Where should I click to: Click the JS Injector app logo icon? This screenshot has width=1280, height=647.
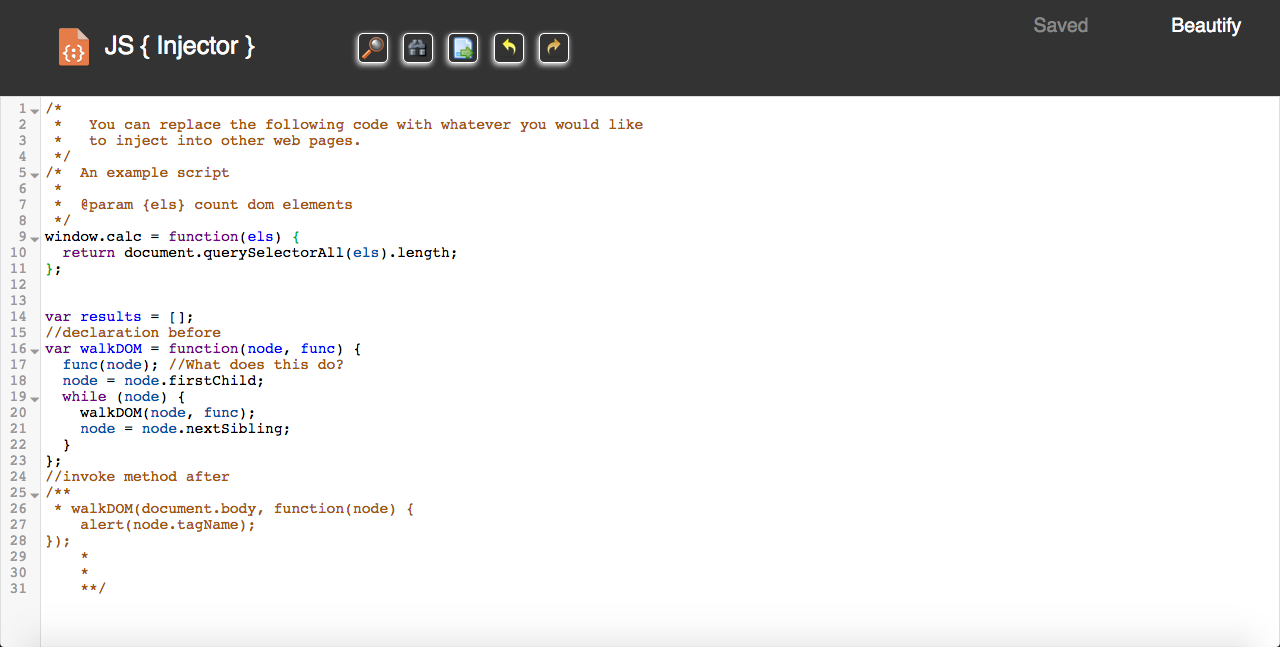coord(75,46)
